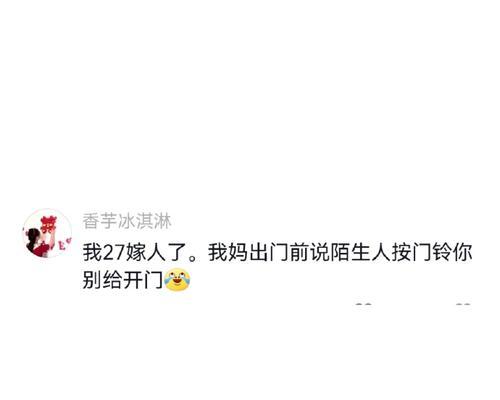500x400 pixels.
Task: Click the red 囍 symbol inside the avatar
Action: [x=49, y=224]
